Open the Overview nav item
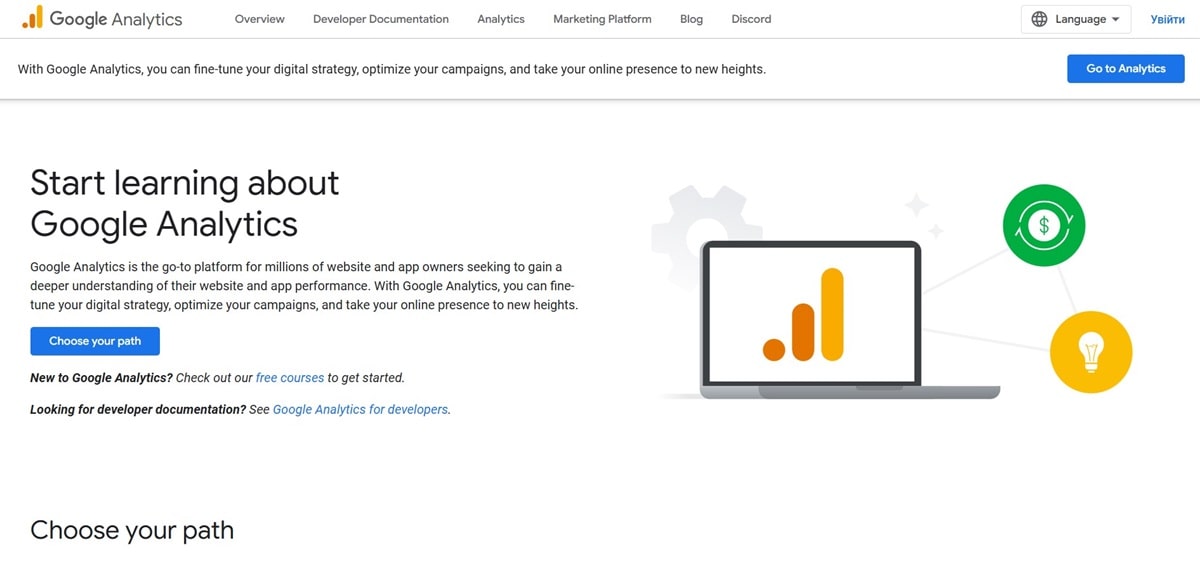 [x=259, y=19]
